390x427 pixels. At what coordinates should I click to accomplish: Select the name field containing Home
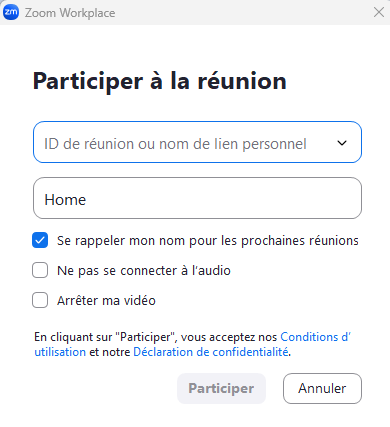(x=197, y=198)
